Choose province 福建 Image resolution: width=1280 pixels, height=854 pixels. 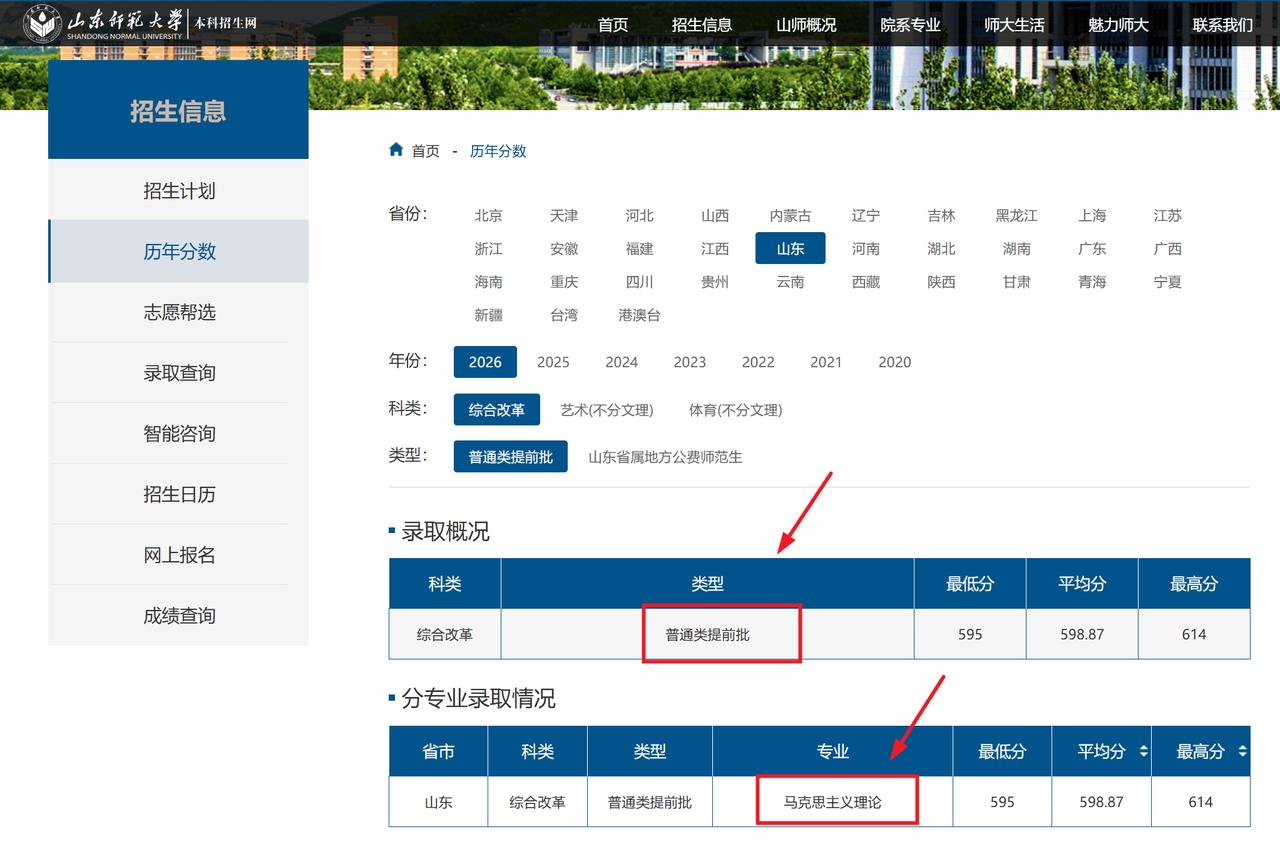[640, 248]
